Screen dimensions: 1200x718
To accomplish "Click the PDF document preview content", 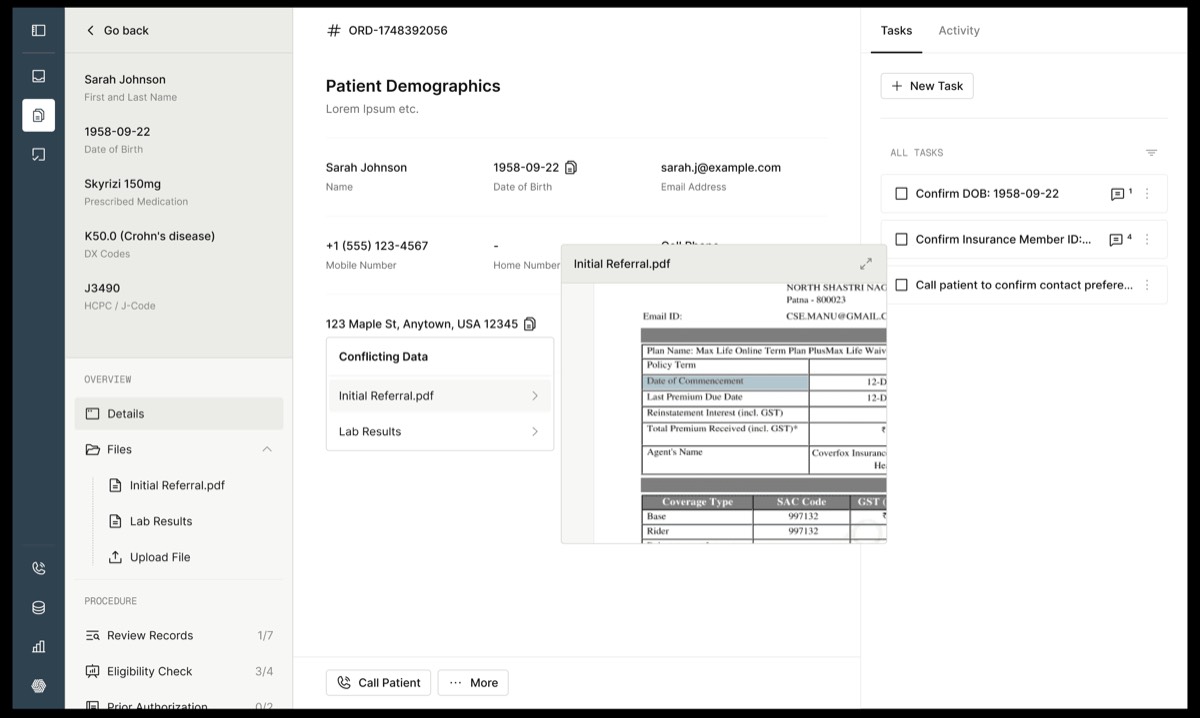I will (724, 413).
